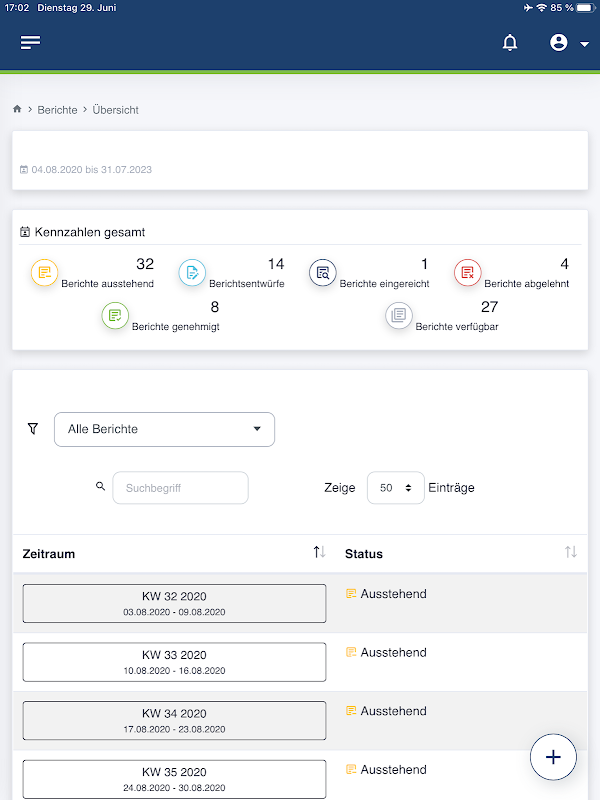Click the Berichte abgelehnt icon
Screen dimensions: 600x800
tap(468, 272)
